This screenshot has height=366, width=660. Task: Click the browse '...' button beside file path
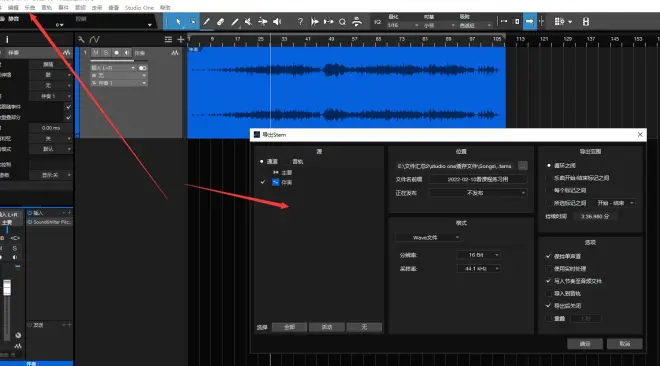click(523, 166)
